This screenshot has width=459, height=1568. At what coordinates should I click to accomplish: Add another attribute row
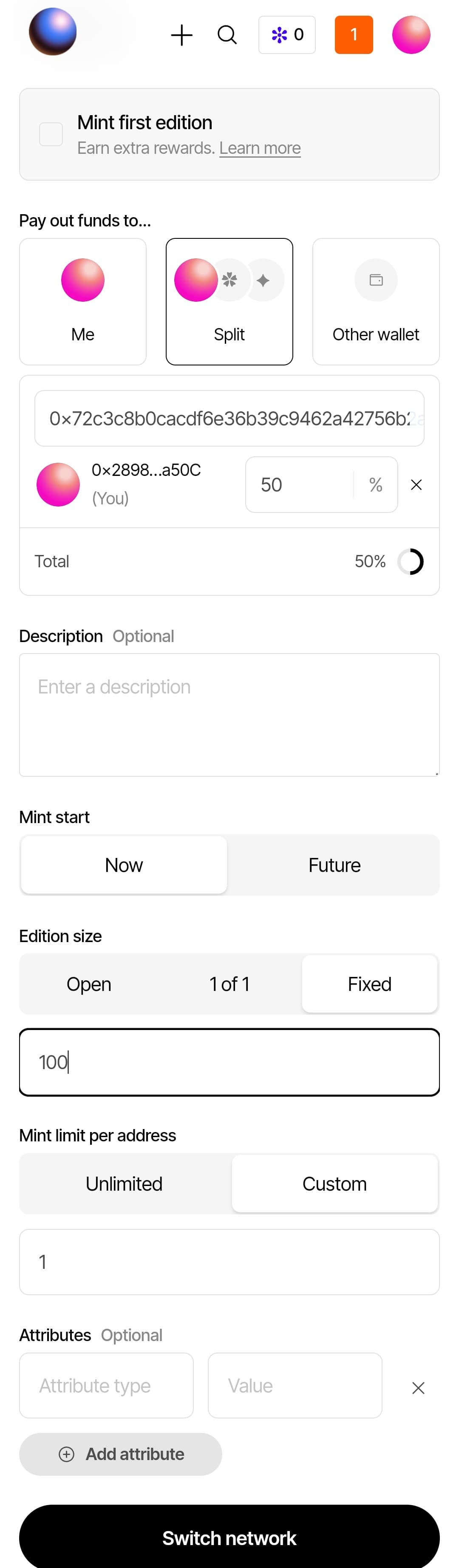point(121,1454)
